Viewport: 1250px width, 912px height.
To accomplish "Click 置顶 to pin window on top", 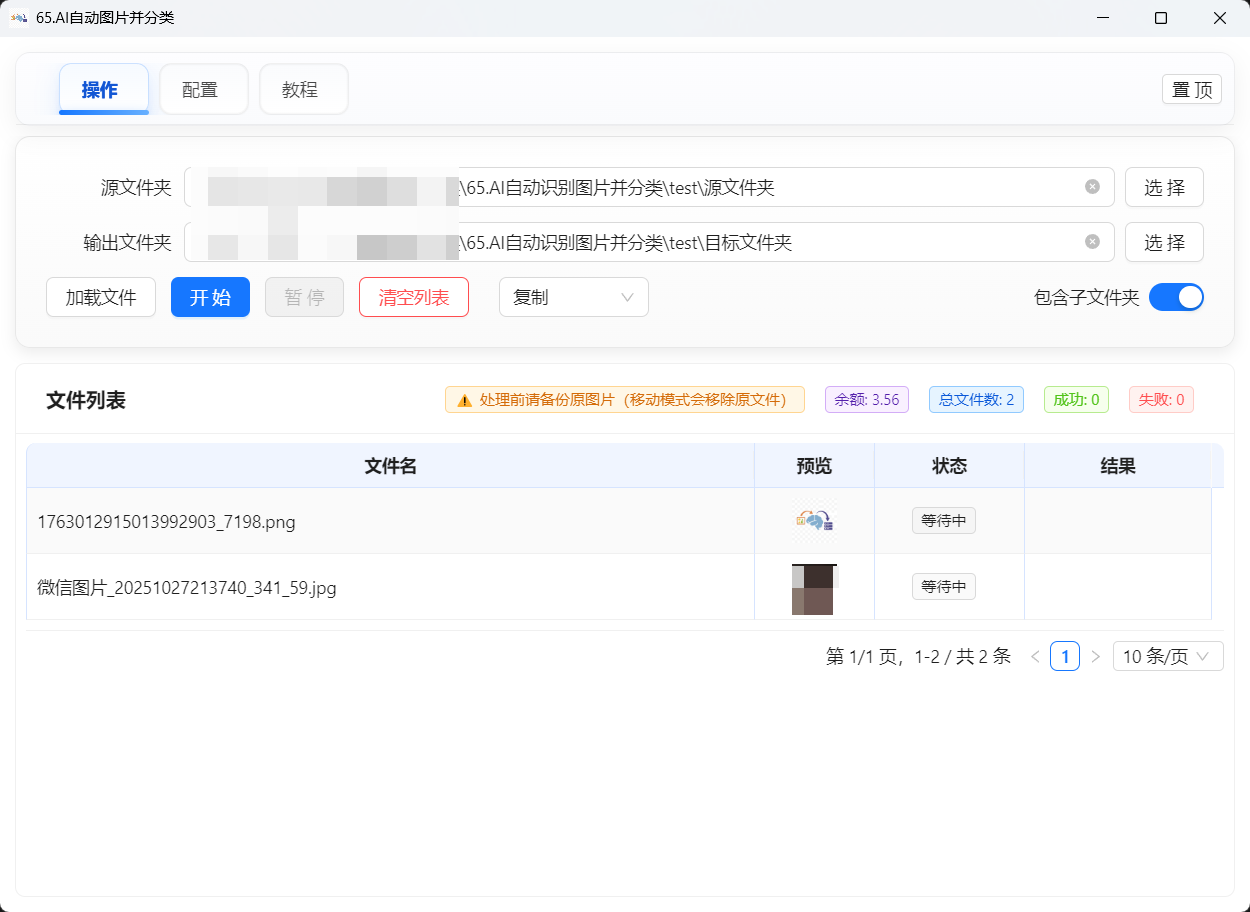I will pyautogui.click(x=1191, y=90).
